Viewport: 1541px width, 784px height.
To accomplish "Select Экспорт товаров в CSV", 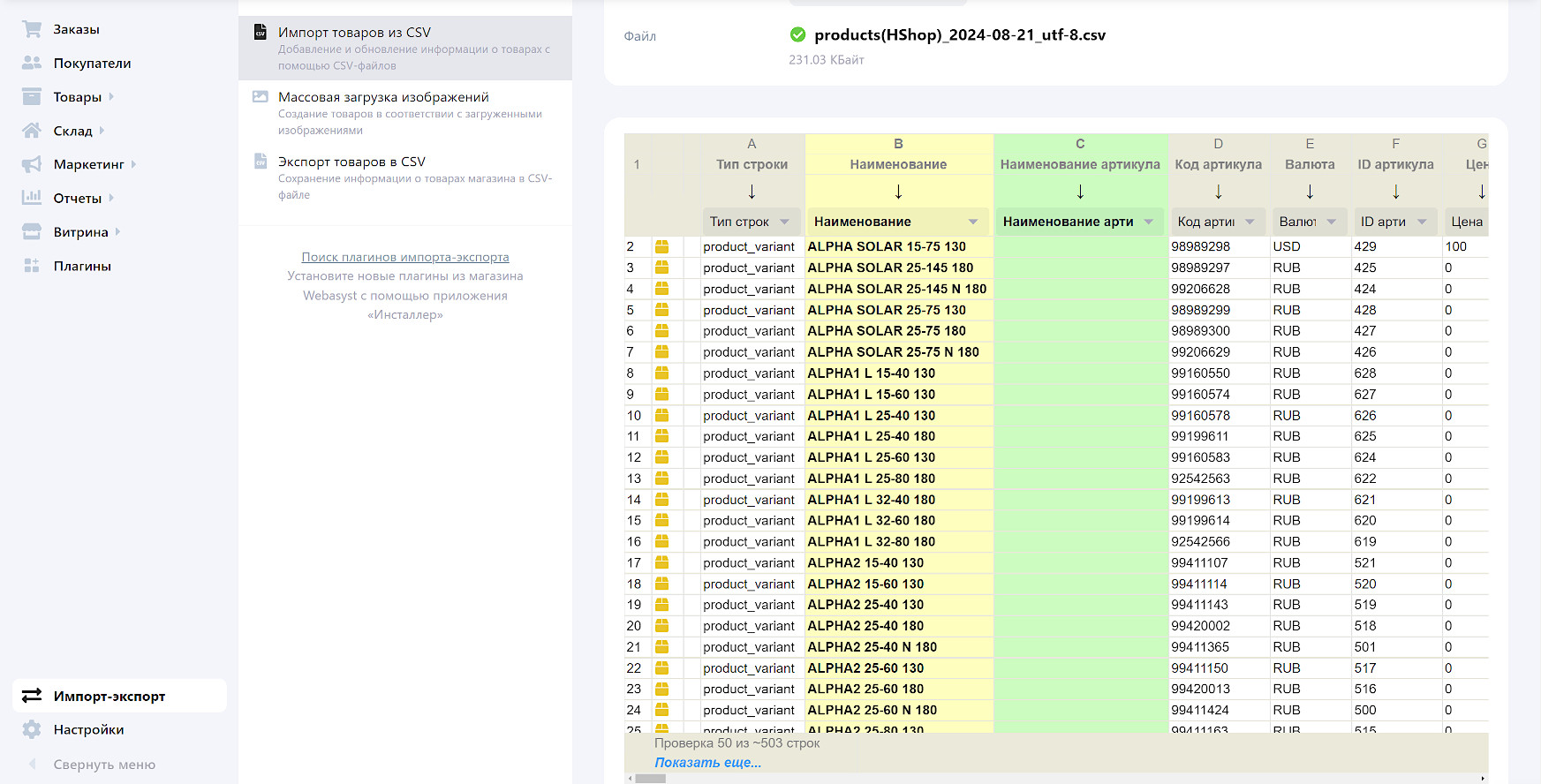I will 351,162.
